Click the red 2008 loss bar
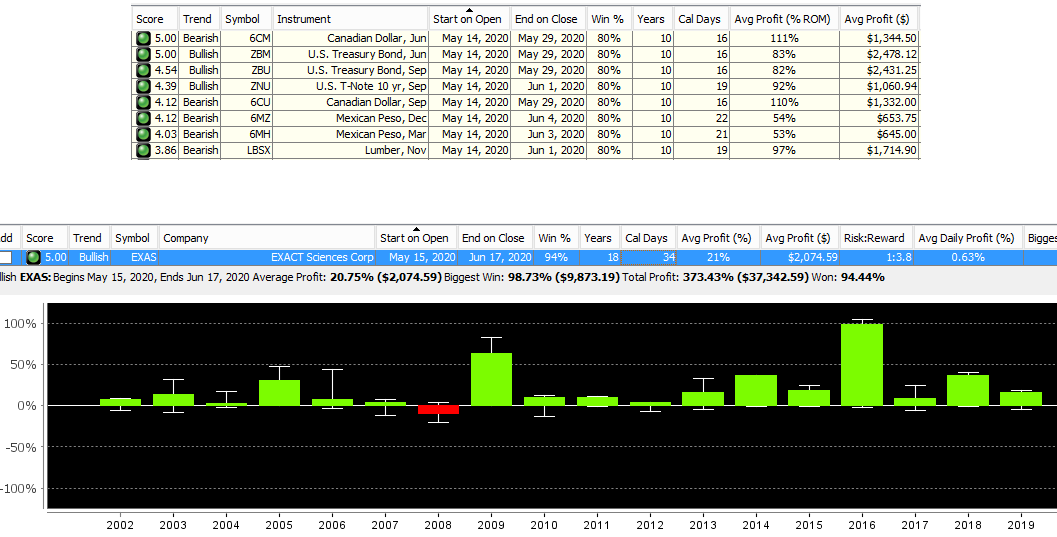Viewport: 1057px width, 537px height. 438,410
